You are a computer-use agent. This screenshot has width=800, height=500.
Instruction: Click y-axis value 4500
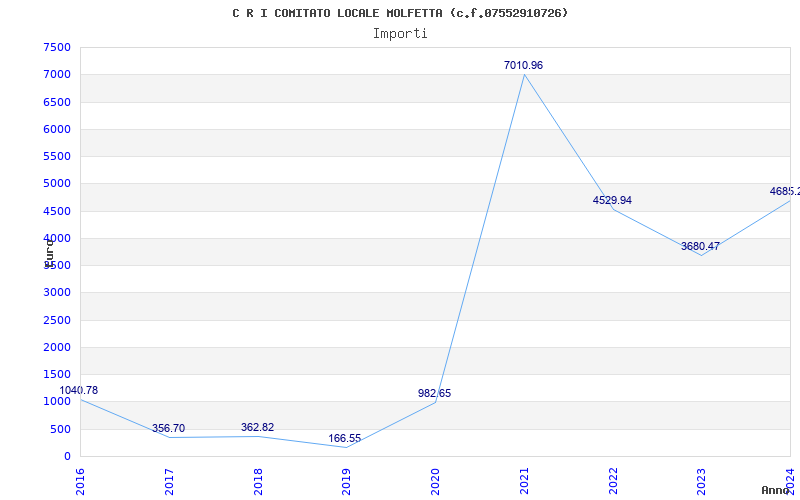click(57, 211)
